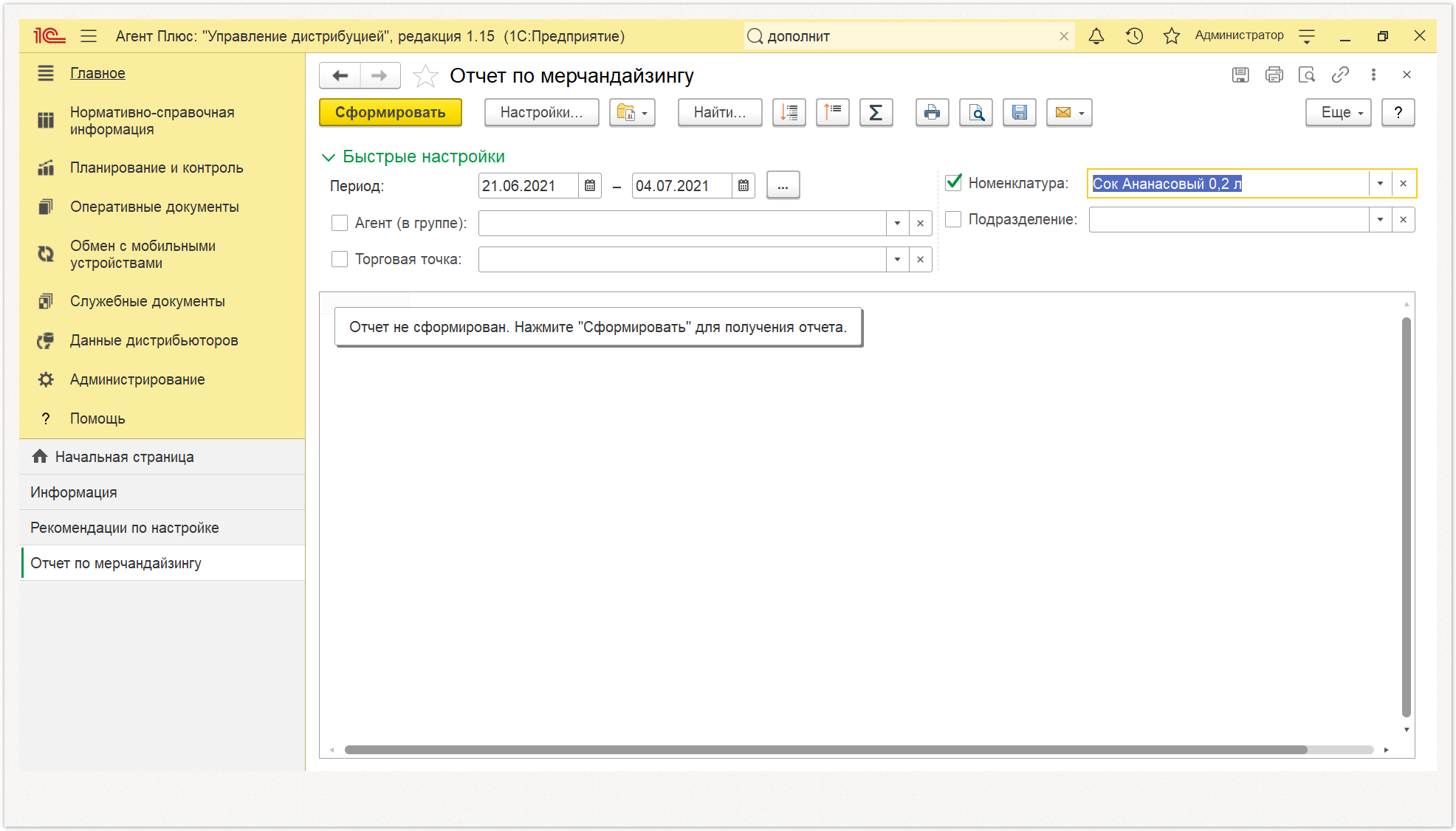Click the period selection ellipsis button
1456x831 pixels.
point(783,186)
